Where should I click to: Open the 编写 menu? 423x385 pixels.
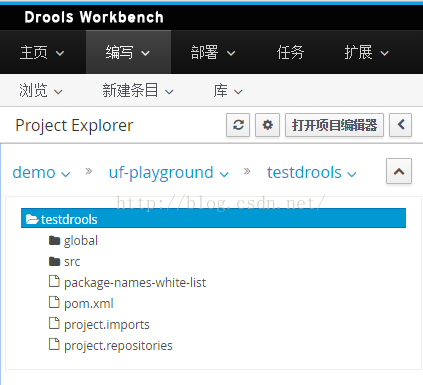[x=128, y=52]
